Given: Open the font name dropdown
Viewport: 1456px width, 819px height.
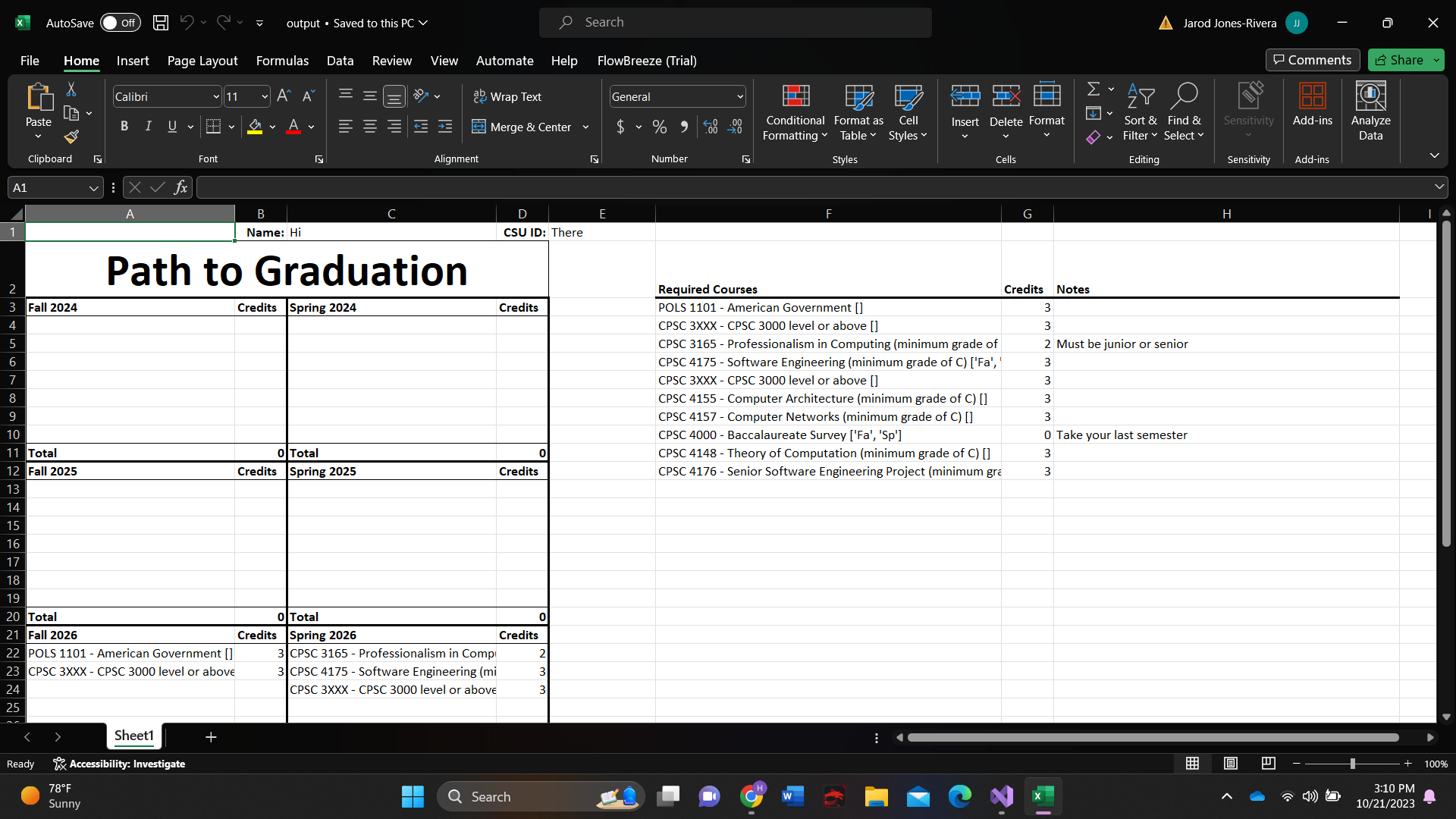Looking at the screenshot, I should tap(216, 97).
